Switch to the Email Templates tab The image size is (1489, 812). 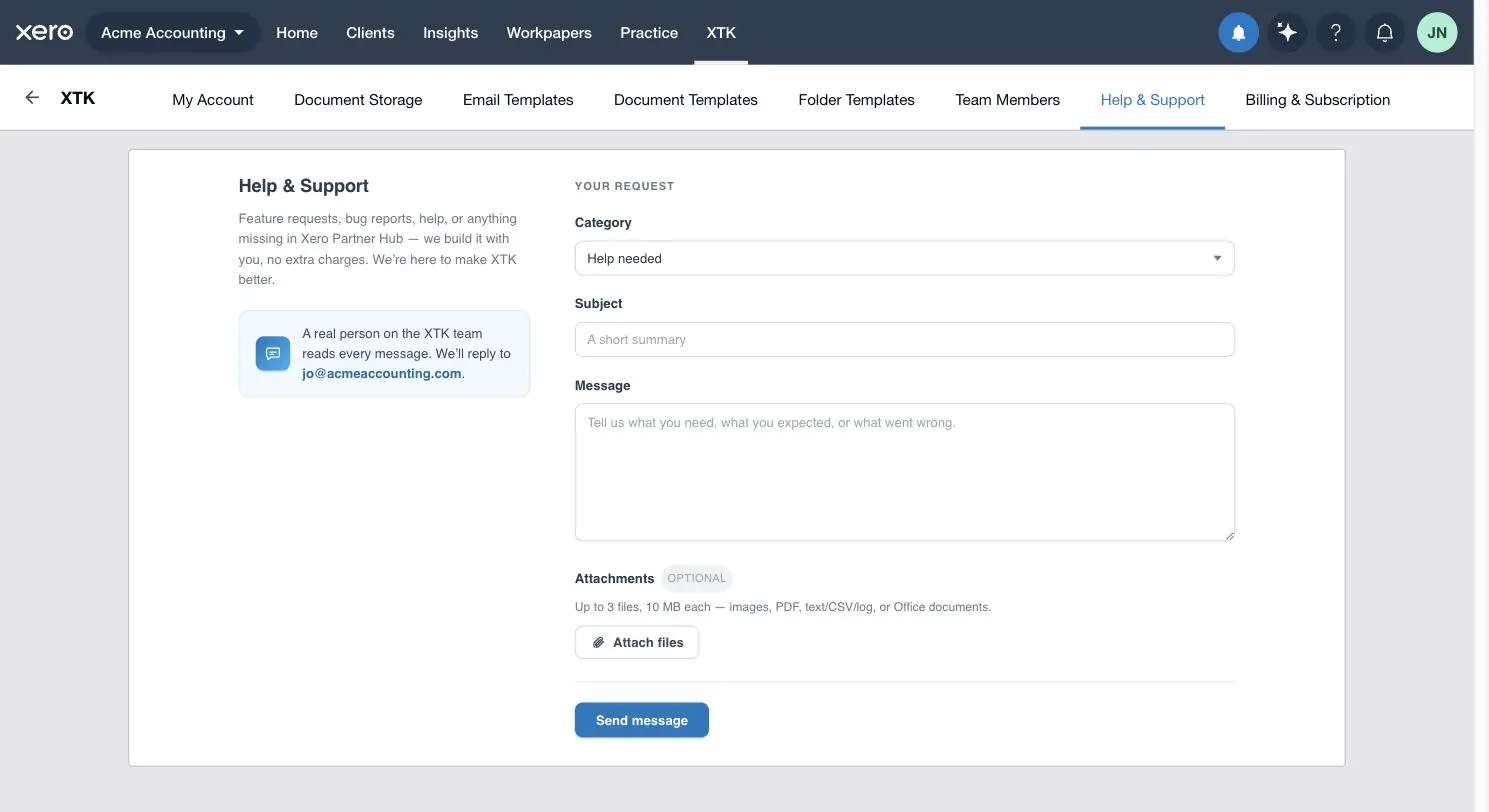(518, 99)
